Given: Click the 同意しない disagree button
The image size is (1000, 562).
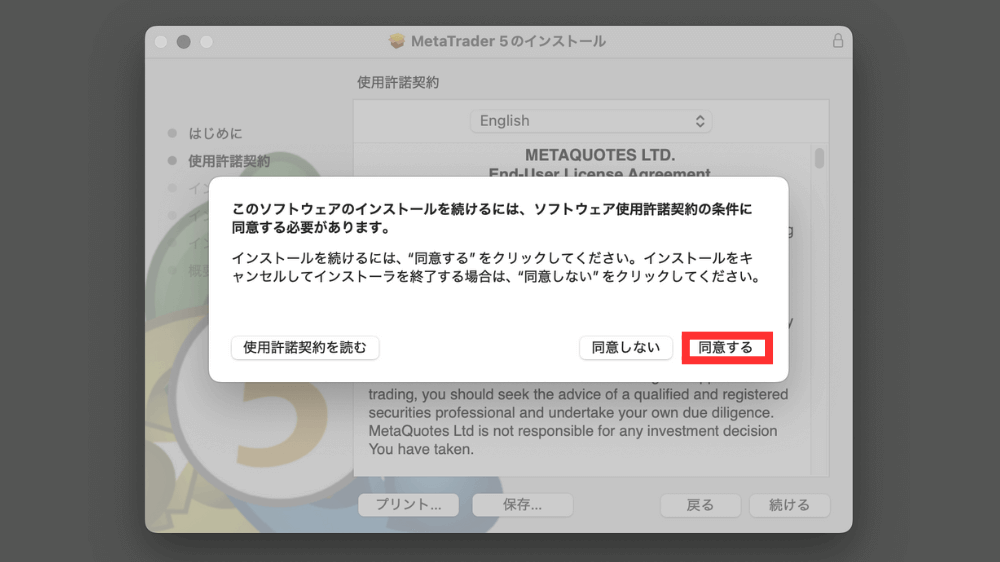Looking at the screenshot, I should [626, 348].
